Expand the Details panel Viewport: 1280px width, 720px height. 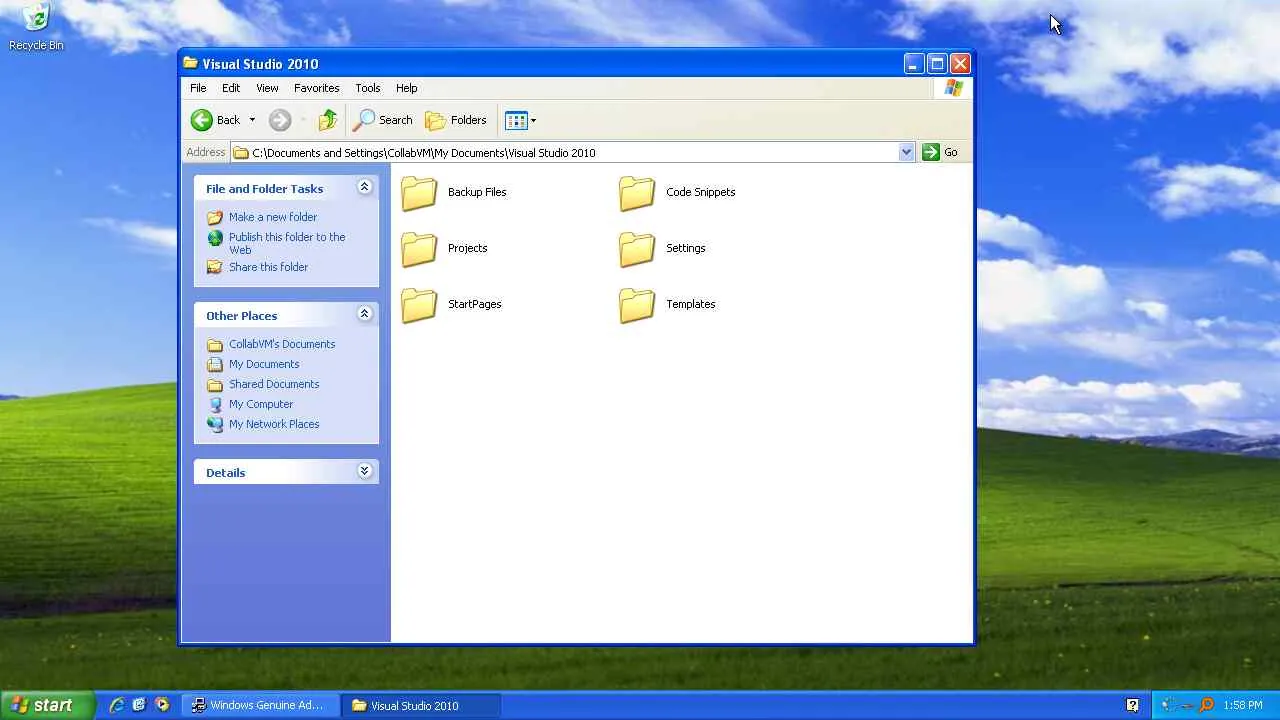[364, 471]
